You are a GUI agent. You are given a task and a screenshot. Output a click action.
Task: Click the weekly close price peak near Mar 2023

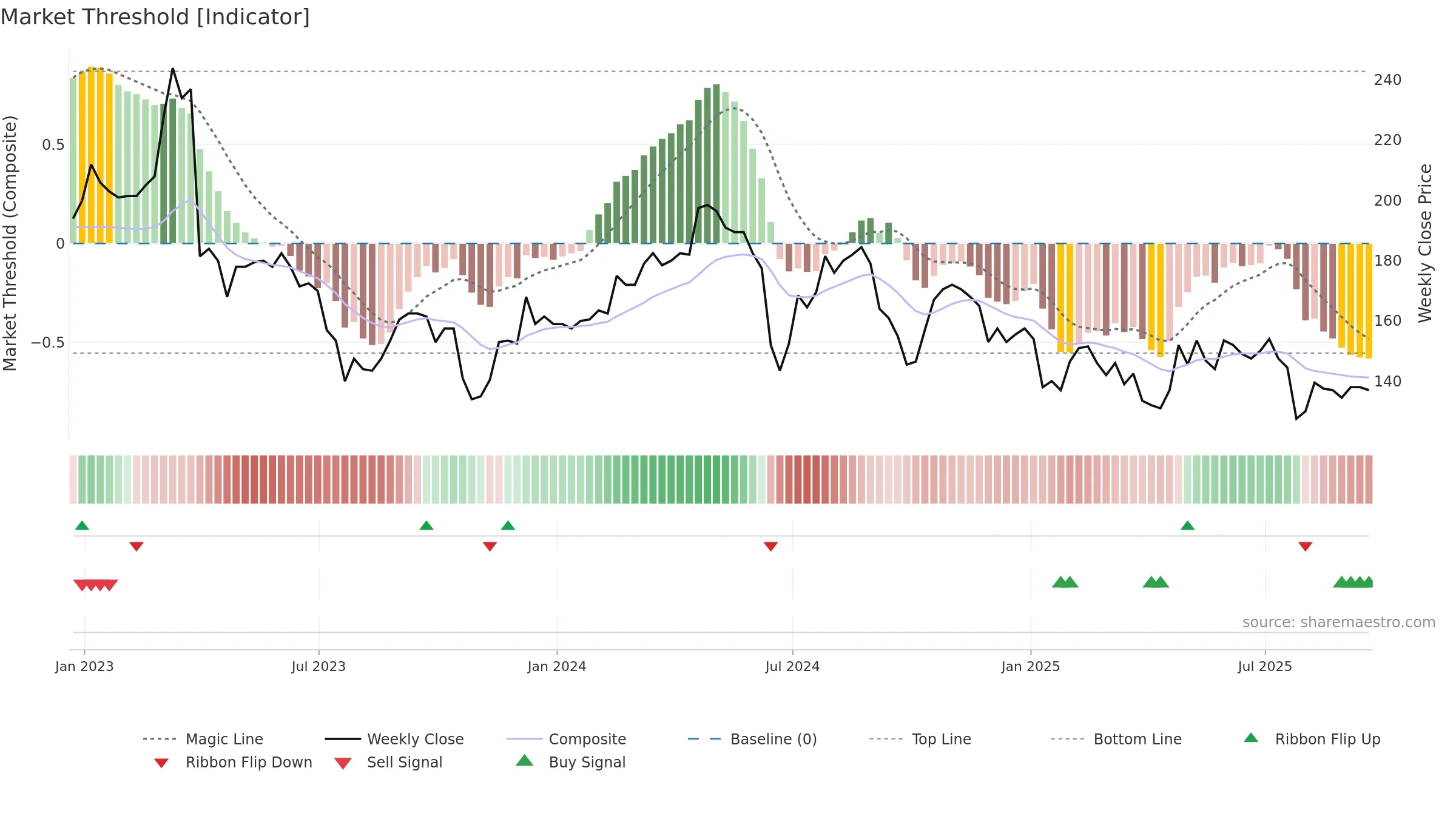(173, 69)
